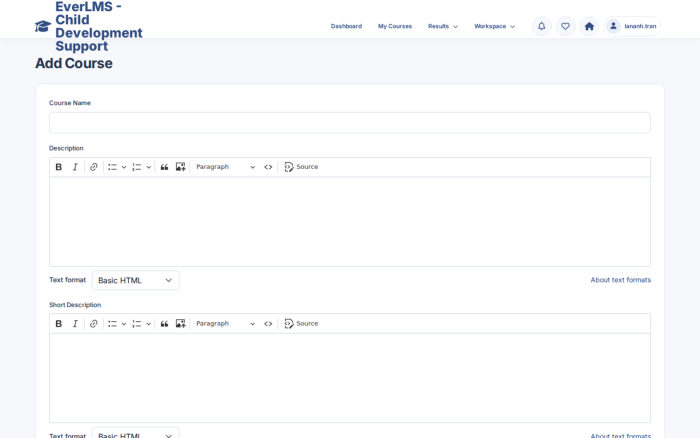Insert block quote in Description editor
This screenshot has height=438, width=700.
164,167
